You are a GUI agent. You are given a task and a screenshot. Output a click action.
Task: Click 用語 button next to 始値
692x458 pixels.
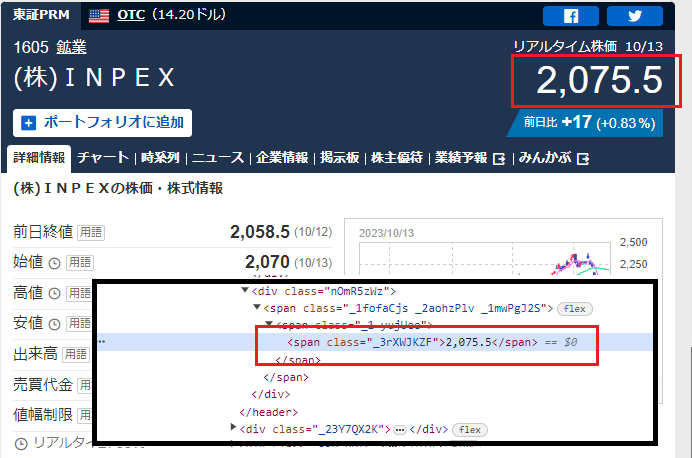point(80,263)
